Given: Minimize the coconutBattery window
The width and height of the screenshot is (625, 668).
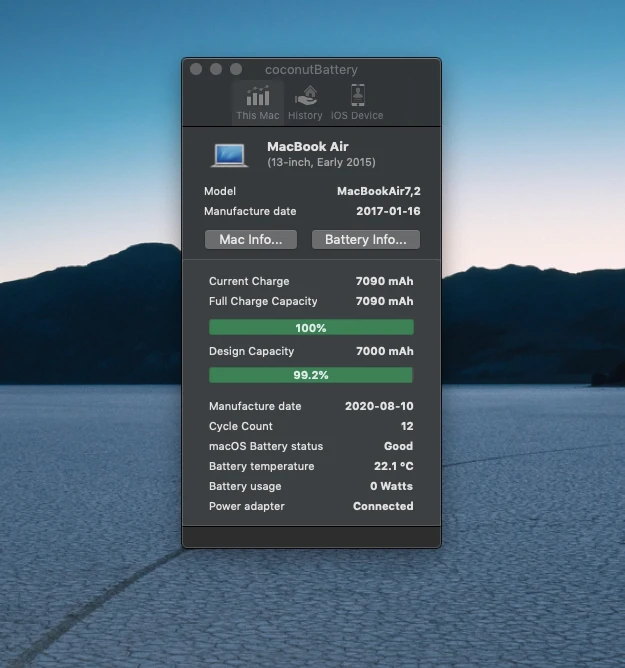Looking at the screenshot, I should 216,69.
